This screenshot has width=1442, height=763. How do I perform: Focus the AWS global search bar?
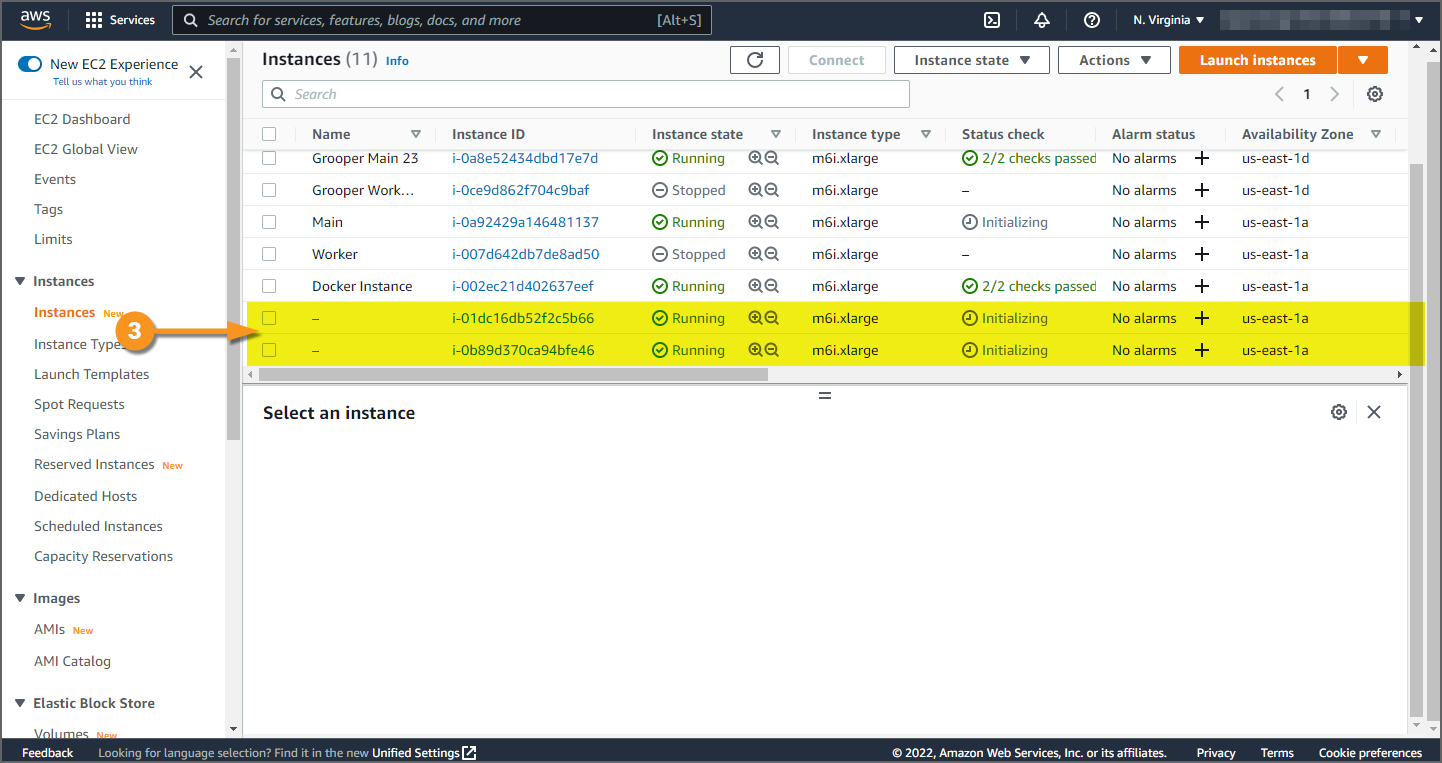pyautogui.click(x=442, y=20)
